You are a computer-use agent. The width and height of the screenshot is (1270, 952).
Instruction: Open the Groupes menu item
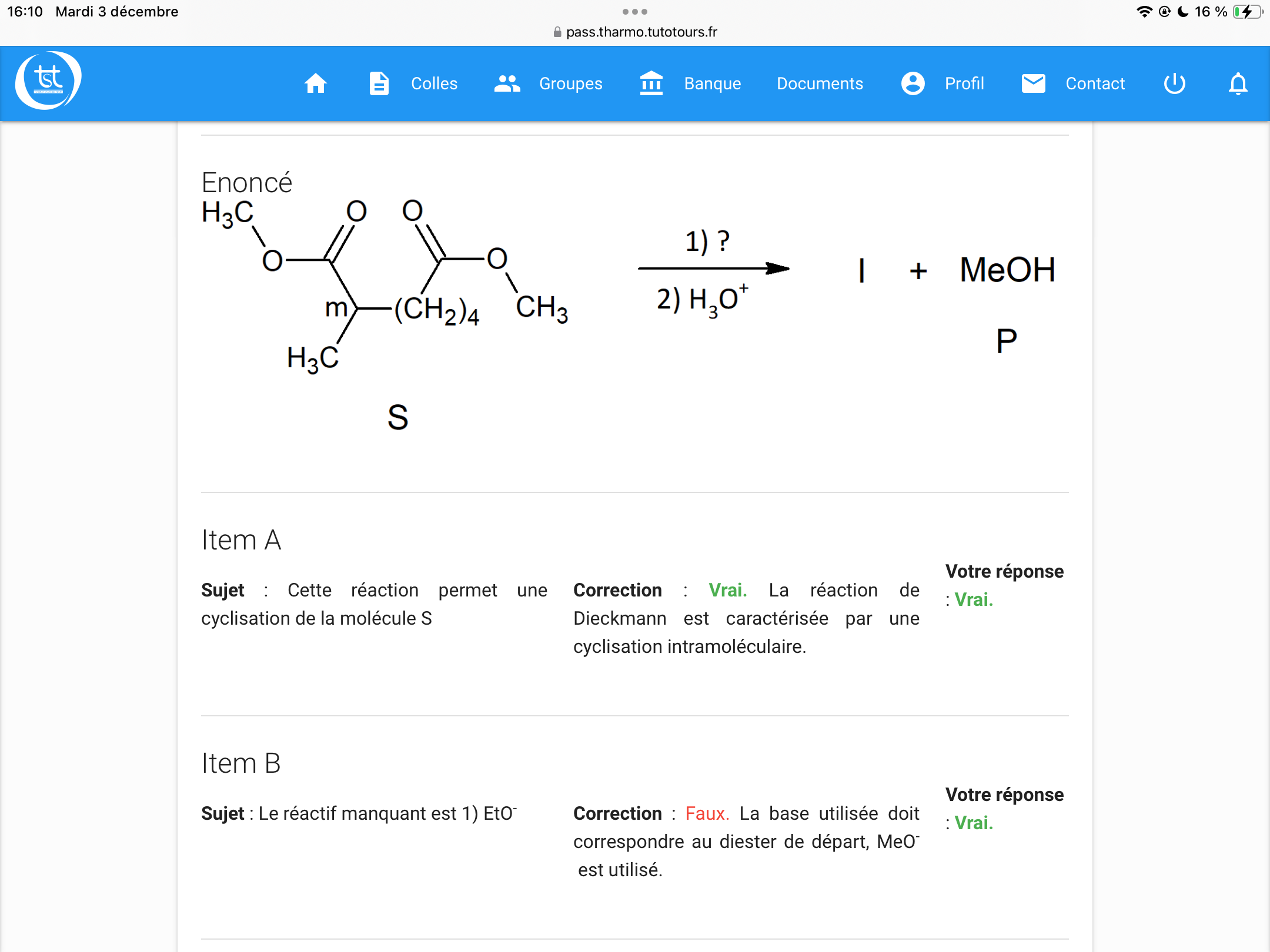pyautogui.click(x=570, y=83)
